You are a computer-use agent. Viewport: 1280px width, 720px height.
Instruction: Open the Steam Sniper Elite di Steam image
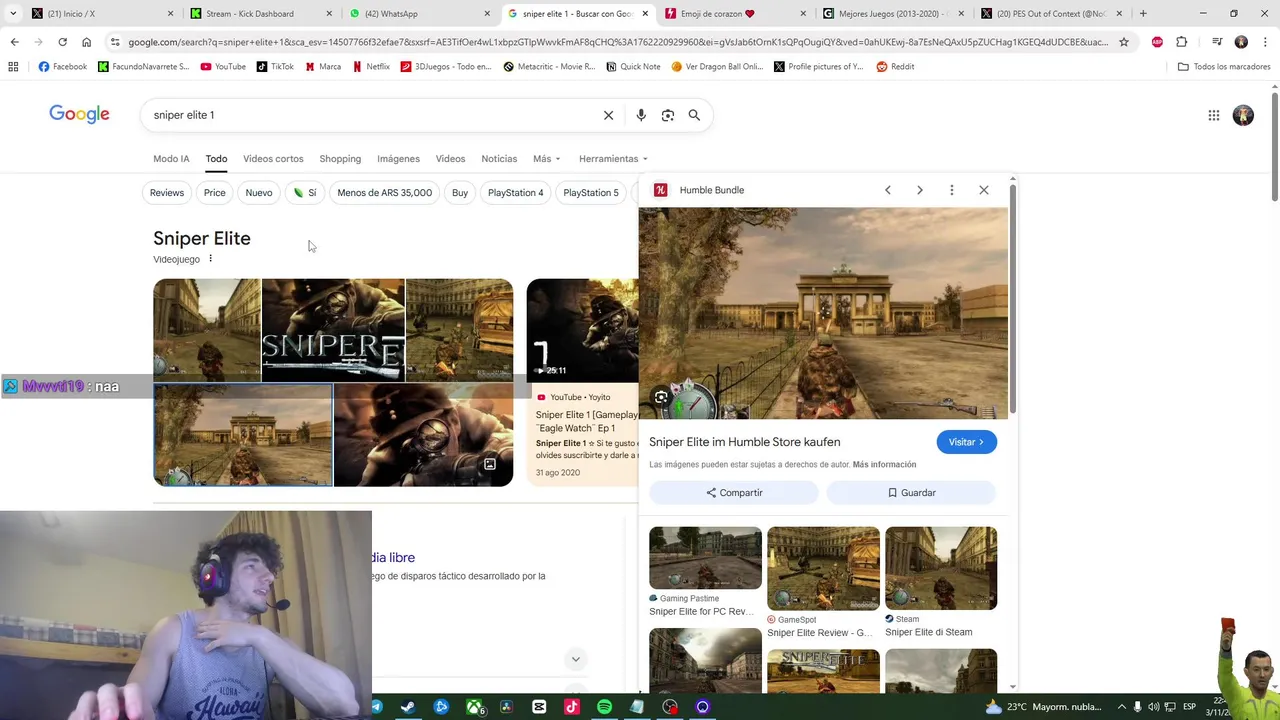(941, 568)
